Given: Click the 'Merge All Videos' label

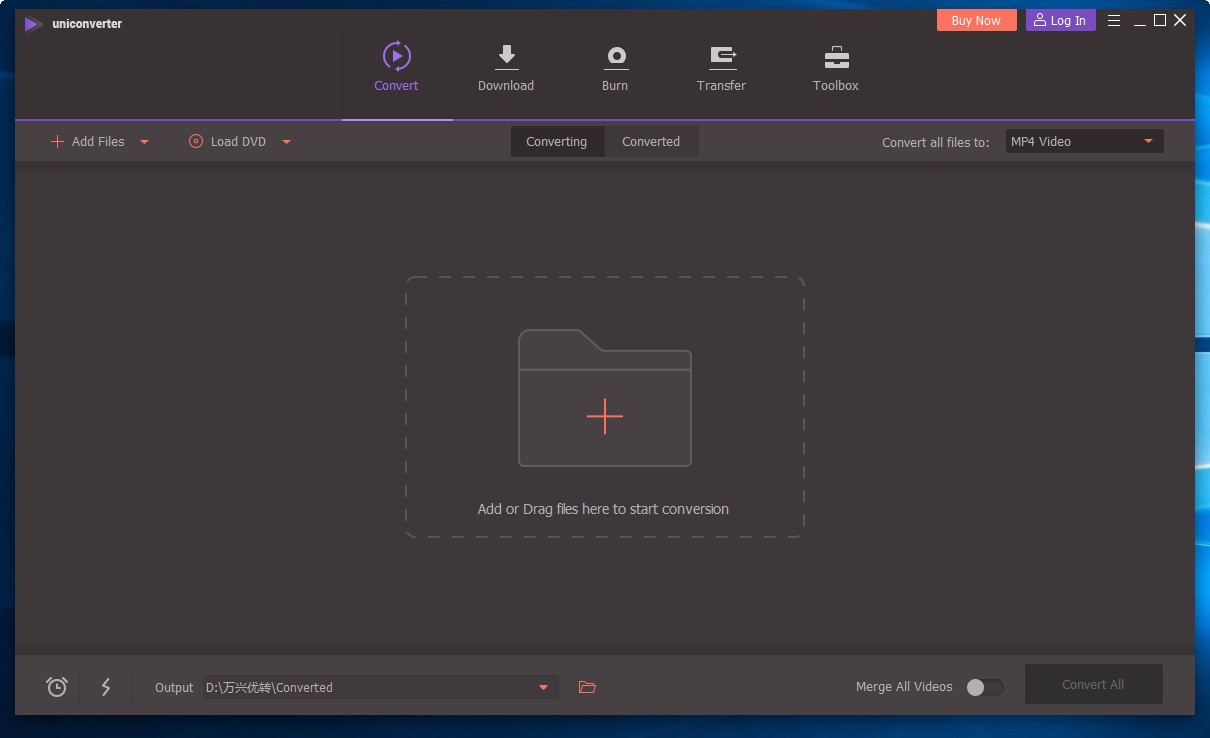Looking at the screenshot, I should 904,687.
